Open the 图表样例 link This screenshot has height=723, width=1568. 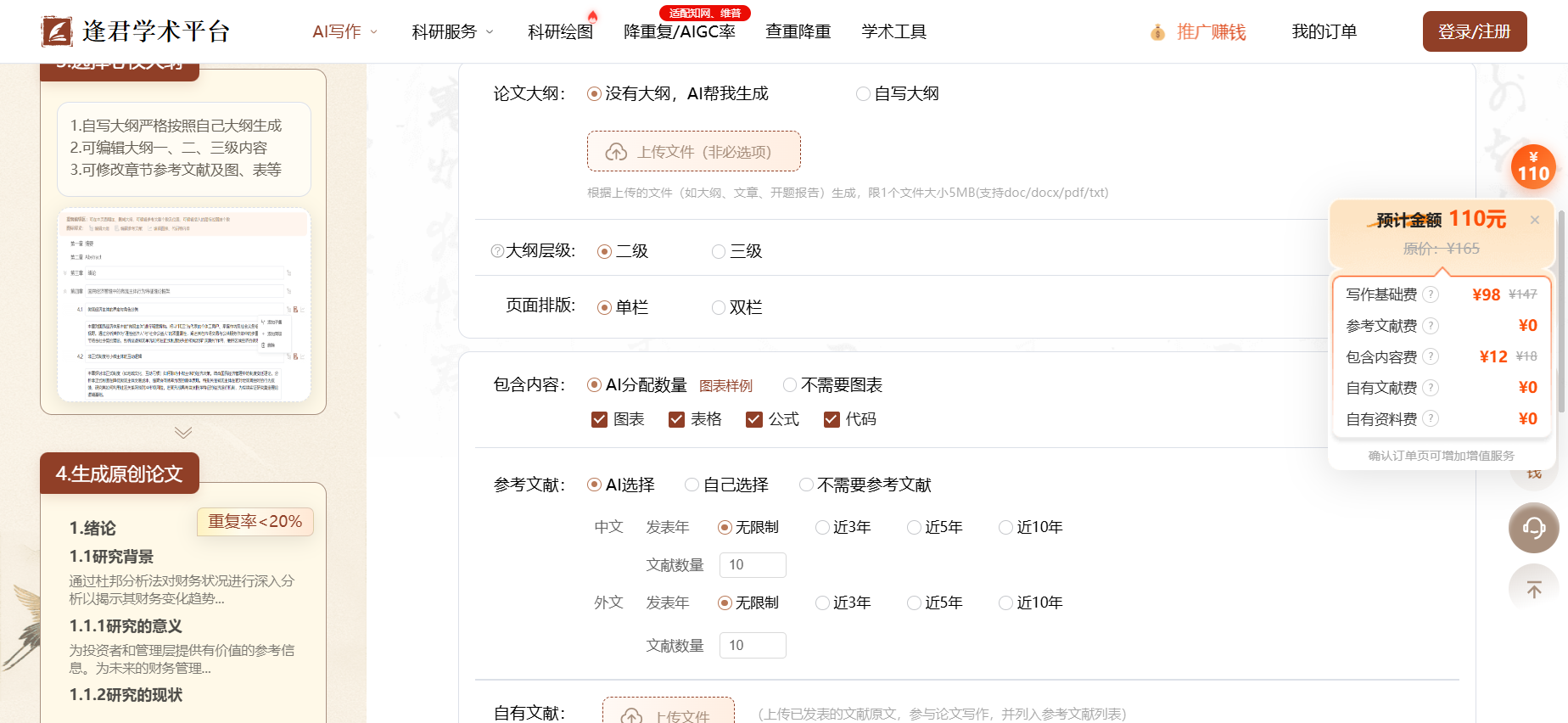(x=725, y=386)
